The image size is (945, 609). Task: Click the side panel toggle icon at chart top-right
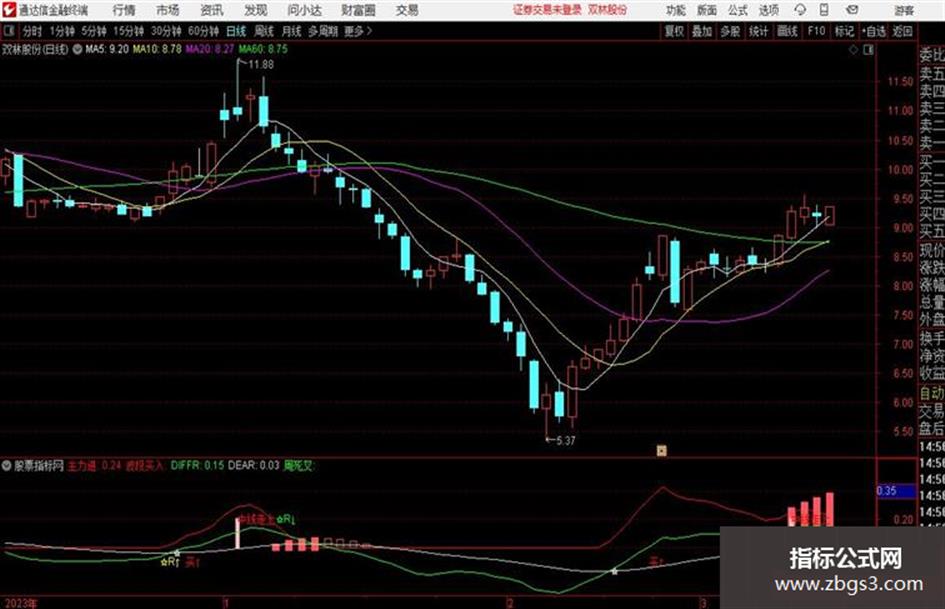point(868,50)
